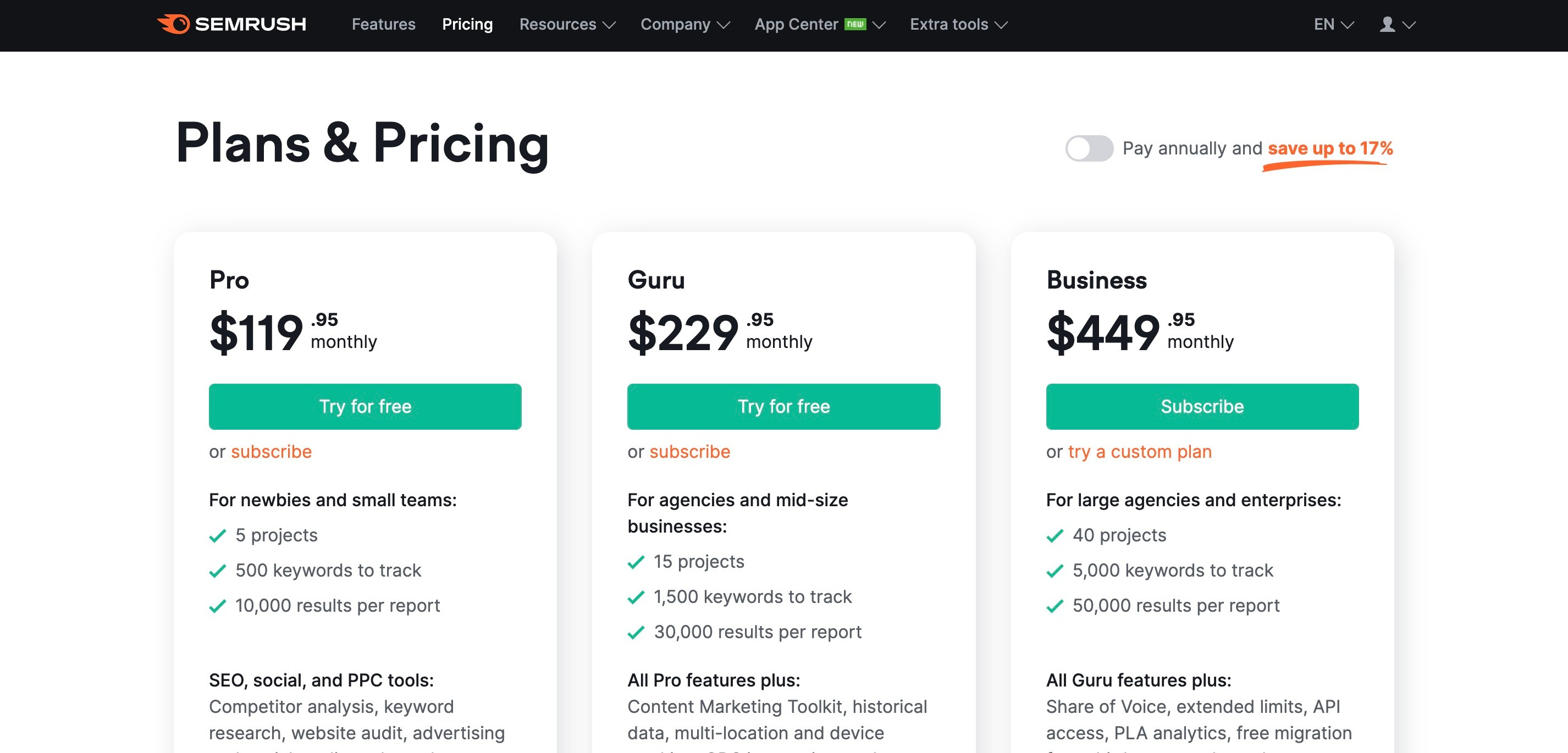The image size is (1568, 753).
Task: Open the EN language selector
Action: pyautogui.click(x=1334, y=24)
